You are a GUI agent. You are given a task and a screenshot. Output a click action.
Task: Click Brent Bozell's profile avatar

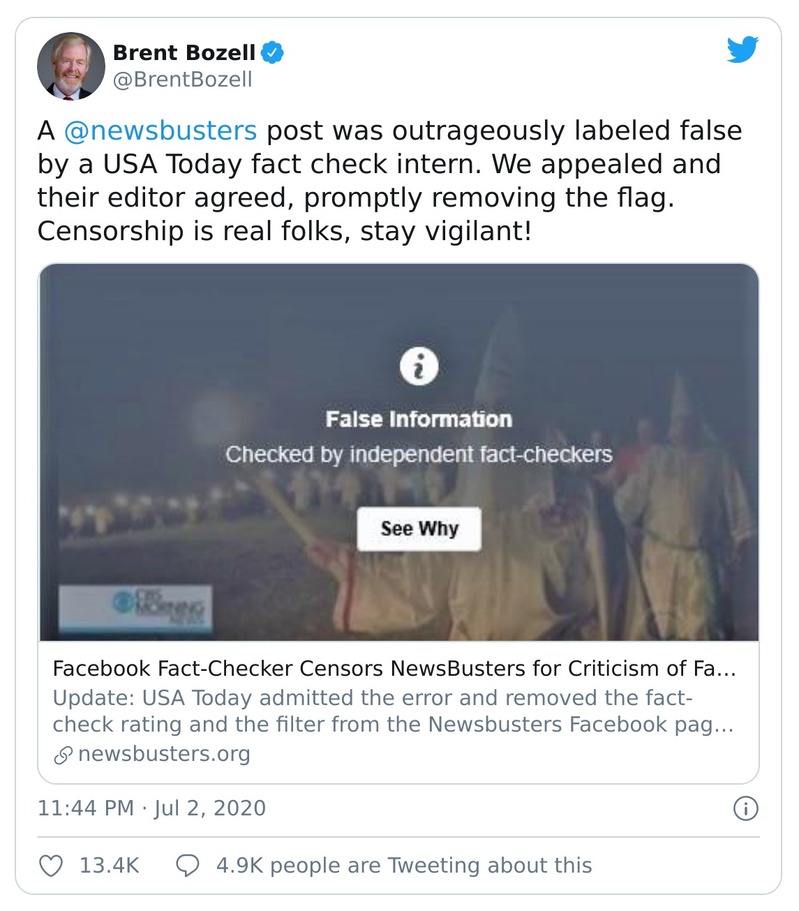(71, 66)
